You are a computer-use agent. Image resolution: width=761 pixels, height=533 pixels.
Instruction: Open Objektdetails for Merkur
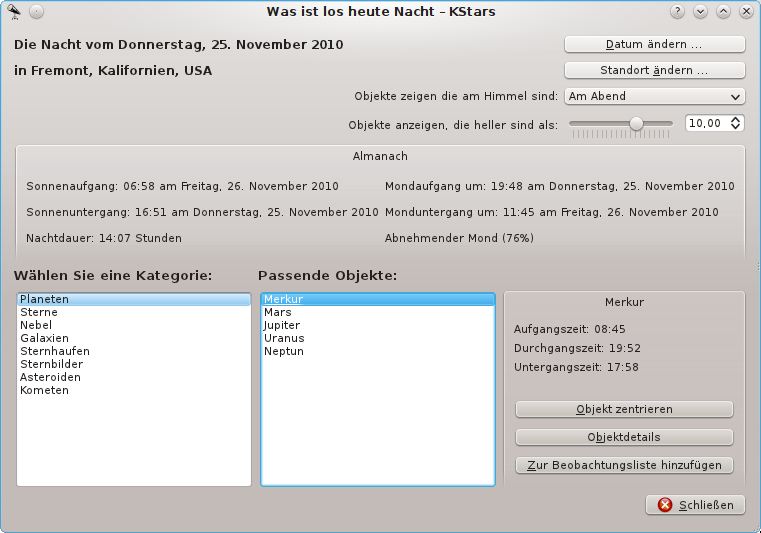[624, 437]
